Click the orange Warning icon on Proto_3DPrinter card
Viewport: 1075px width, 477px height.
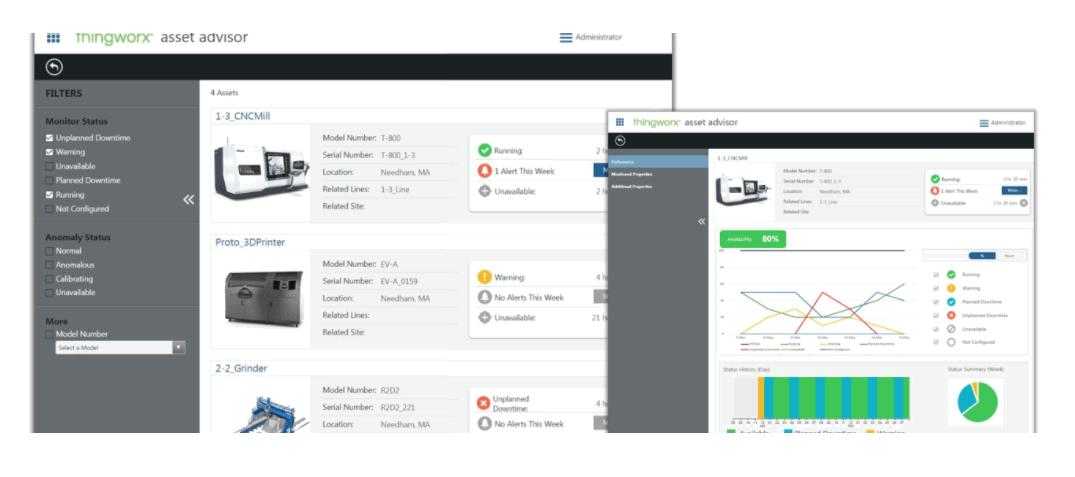click(x=485, y=277)
